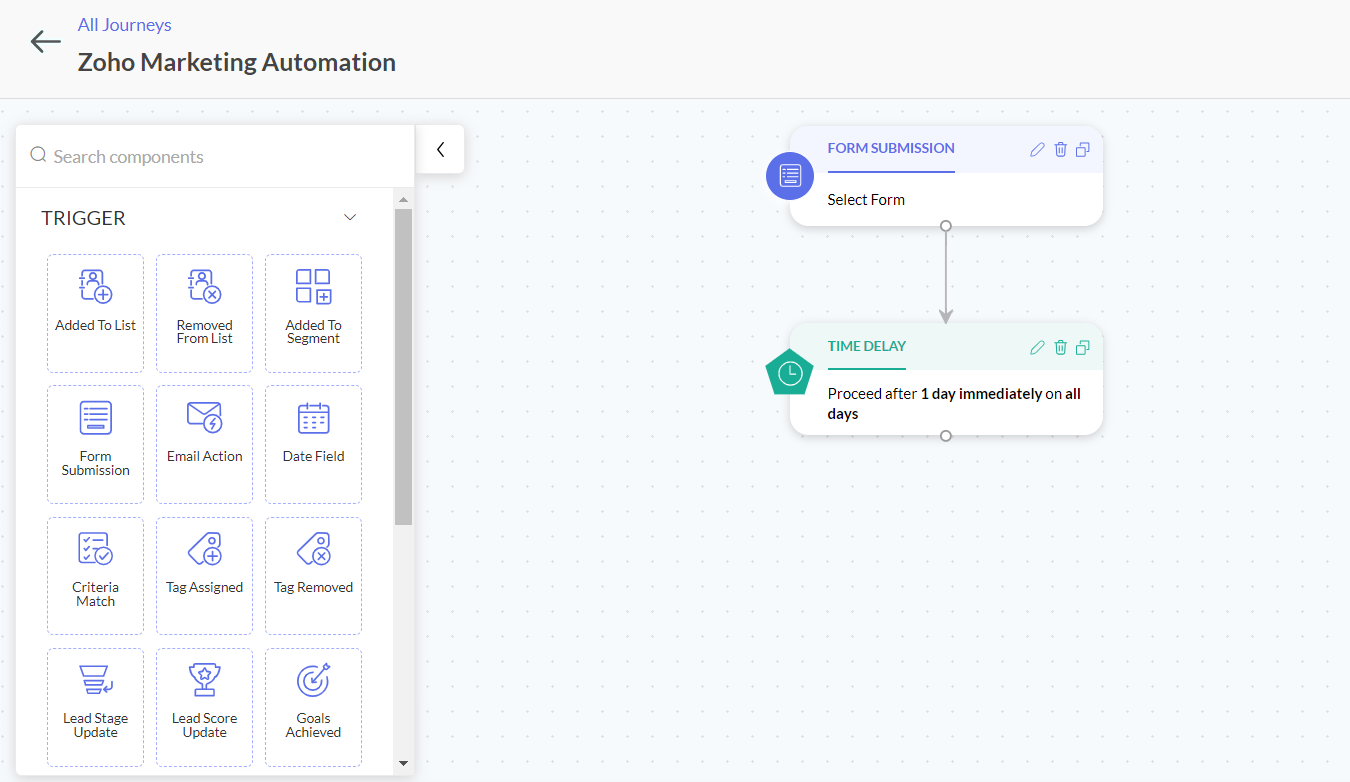The height and width of the screenshot is (782, 1350).
Task: Choose the Criteria Match trigger
Action: [x=95, y=574]
